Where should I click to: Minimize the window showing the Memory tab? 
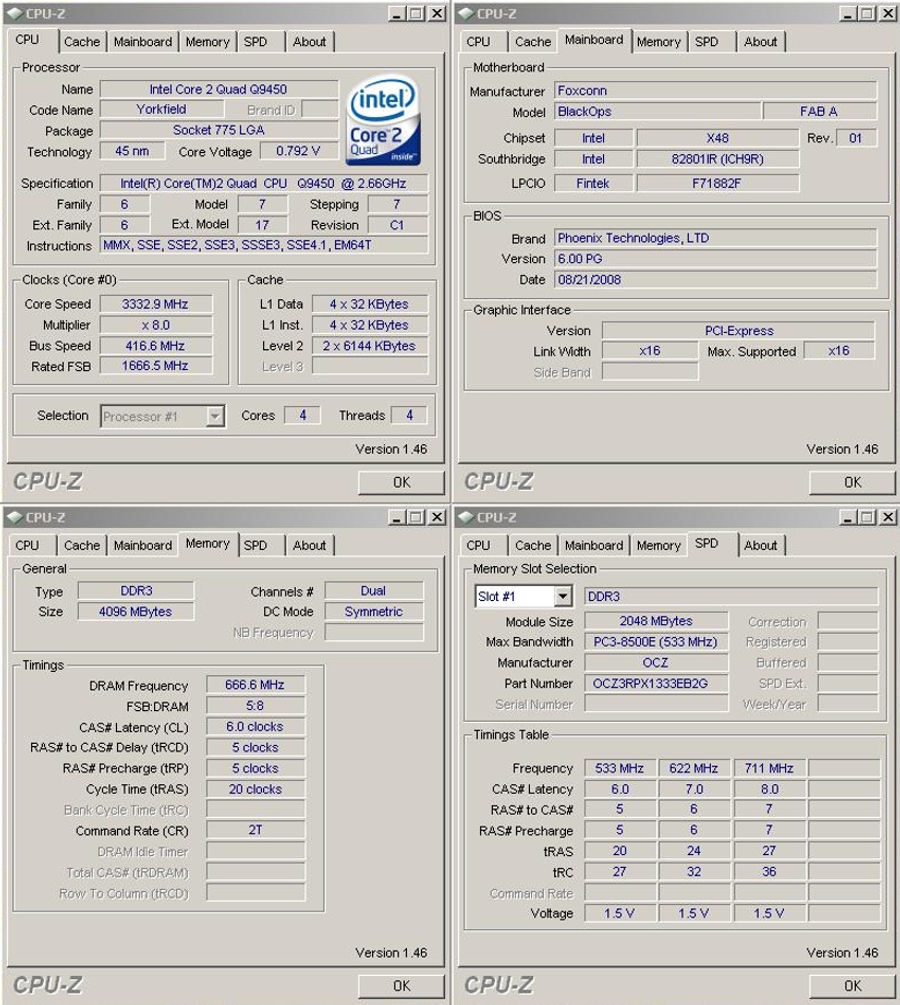[x=397, y=517]
